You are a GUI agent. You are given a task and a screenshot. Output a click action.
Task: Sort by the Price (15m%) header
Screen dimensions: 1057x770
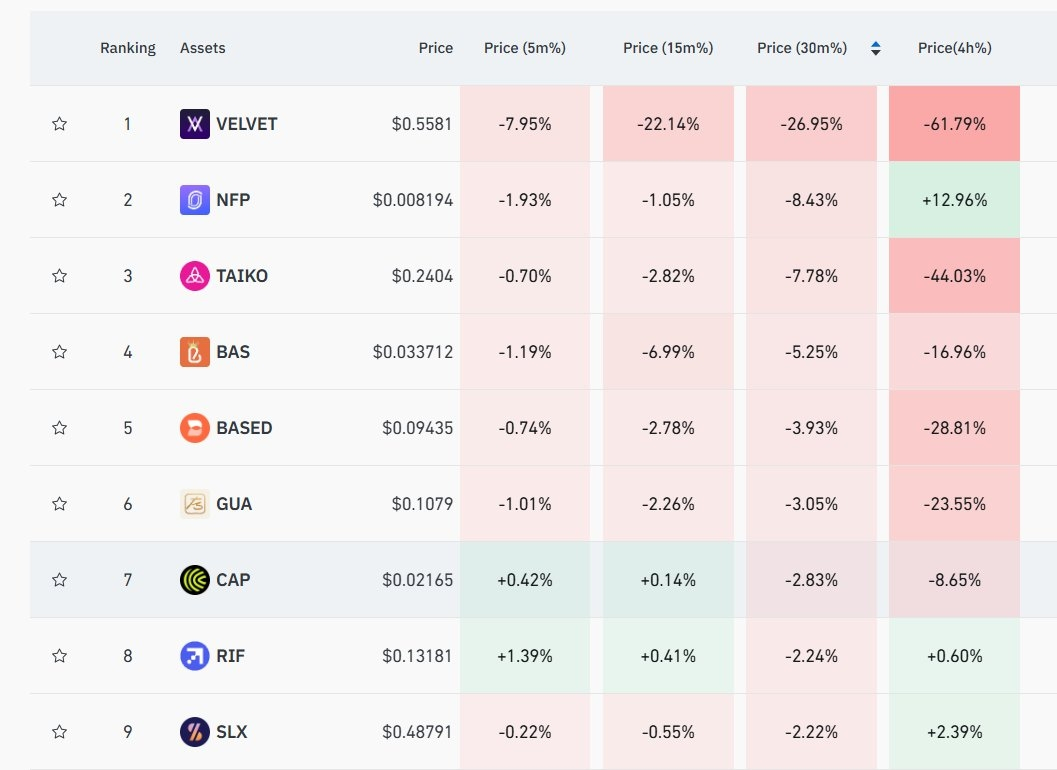(668, 49)
